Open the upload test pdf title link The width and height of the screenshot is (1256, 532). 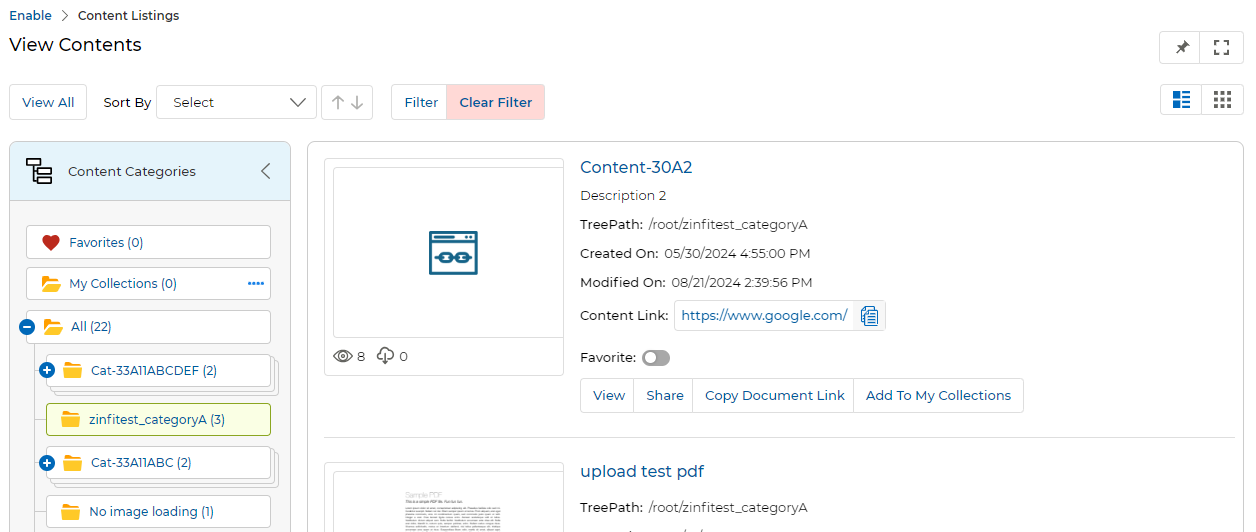[x=642, y=471]
